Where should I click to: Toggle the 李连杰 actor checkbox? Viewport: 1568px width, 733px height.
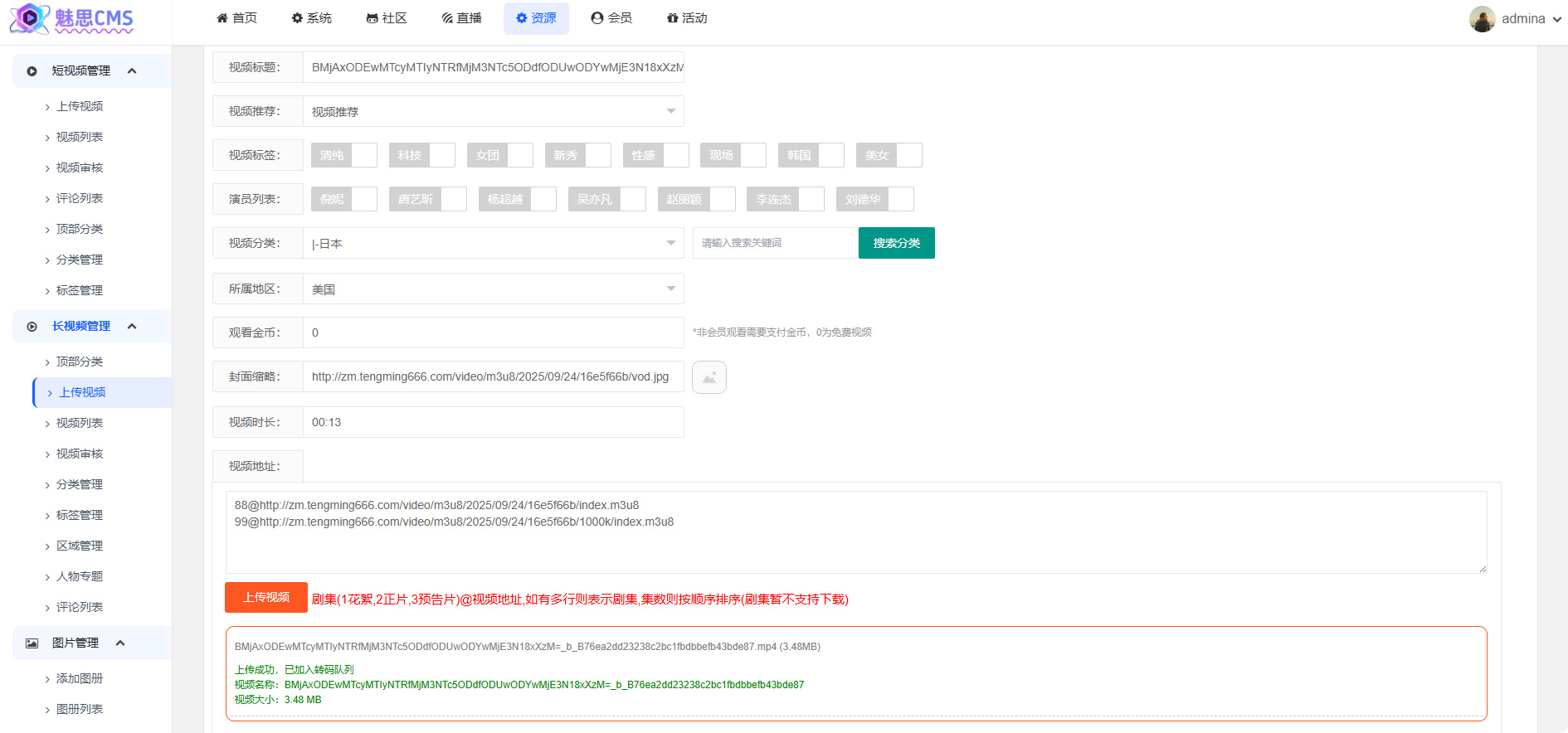[x=786, y=199]
